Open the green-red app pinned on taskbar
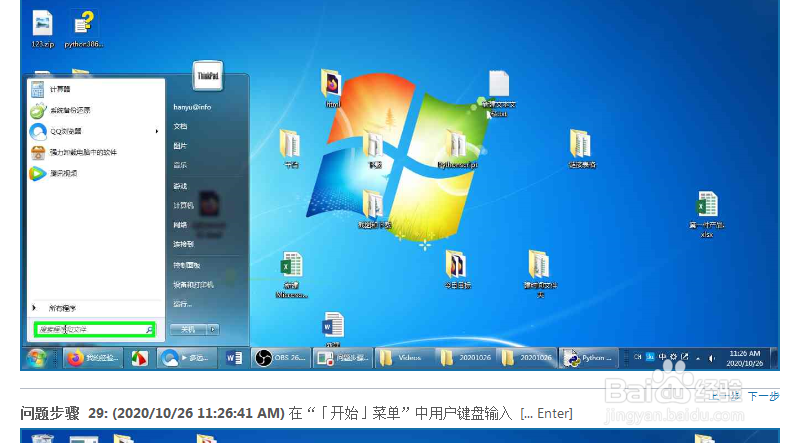The image size is (788, 443). point(139,358)
